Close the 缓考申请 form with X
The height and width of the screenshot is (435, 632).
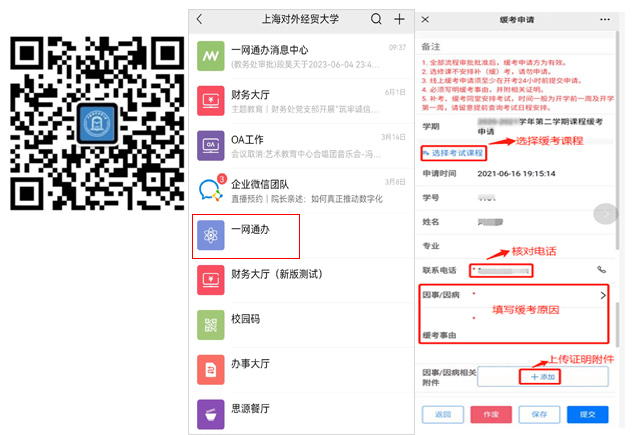(426, 19)
